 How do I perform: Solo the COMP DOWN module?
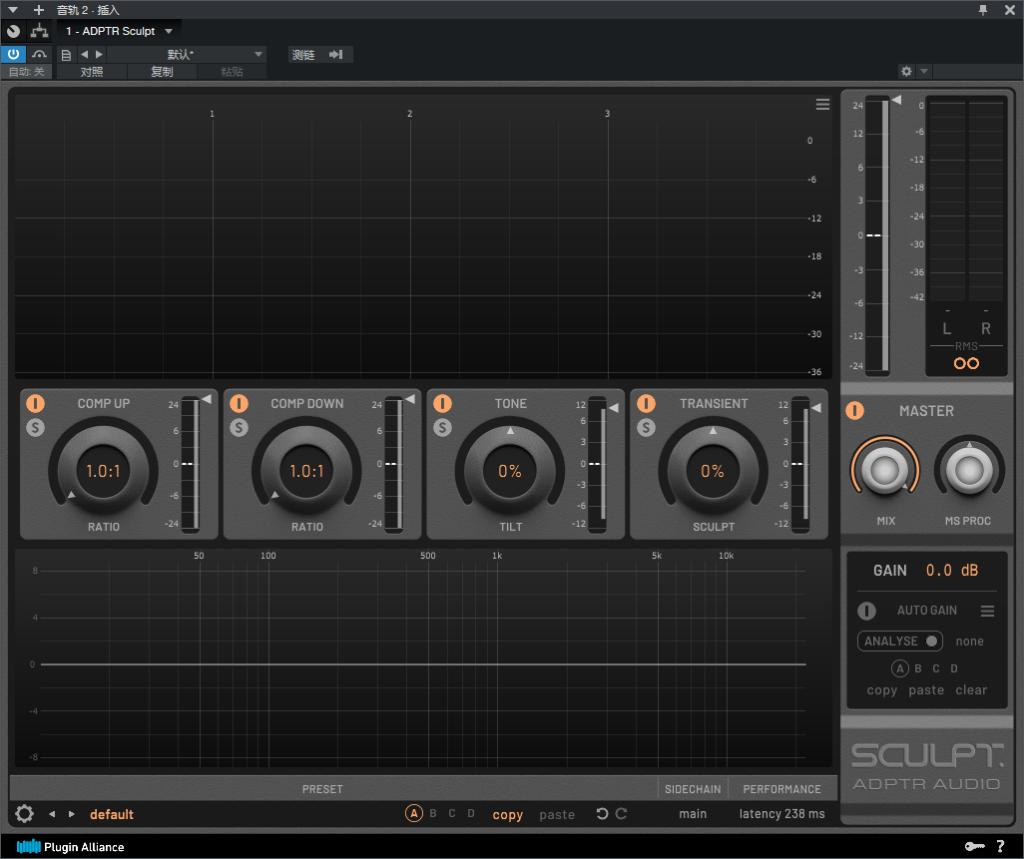[x=239, y=428]
